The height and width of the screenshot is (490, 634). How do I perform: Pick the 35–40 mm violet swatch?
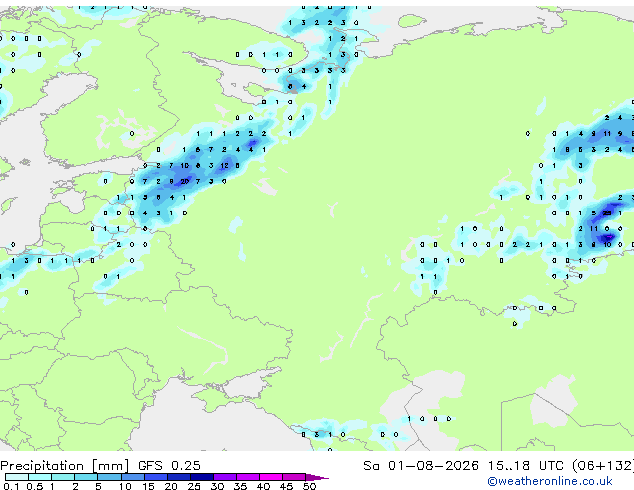point(247,477)
